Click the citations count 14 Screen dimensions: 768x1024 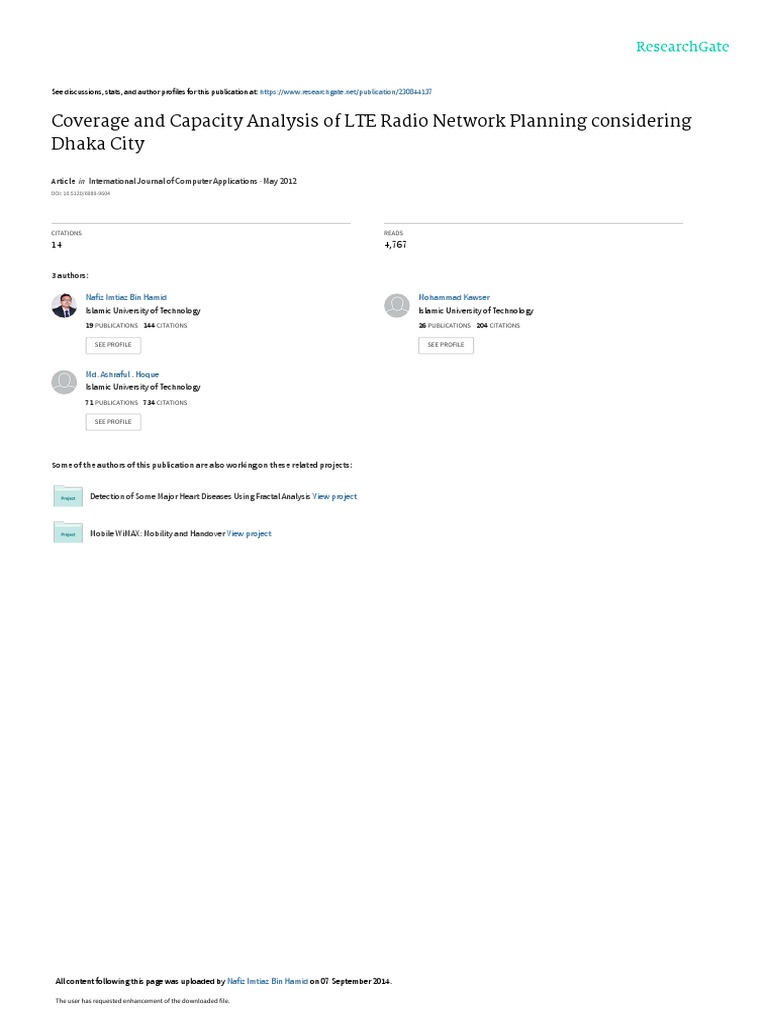57,244
